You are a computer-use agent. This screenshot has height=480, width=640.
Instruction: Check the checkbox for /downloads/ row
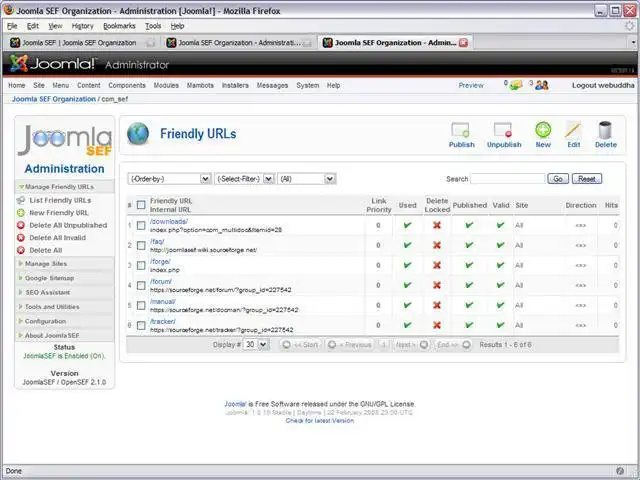[x=141, y=225]
